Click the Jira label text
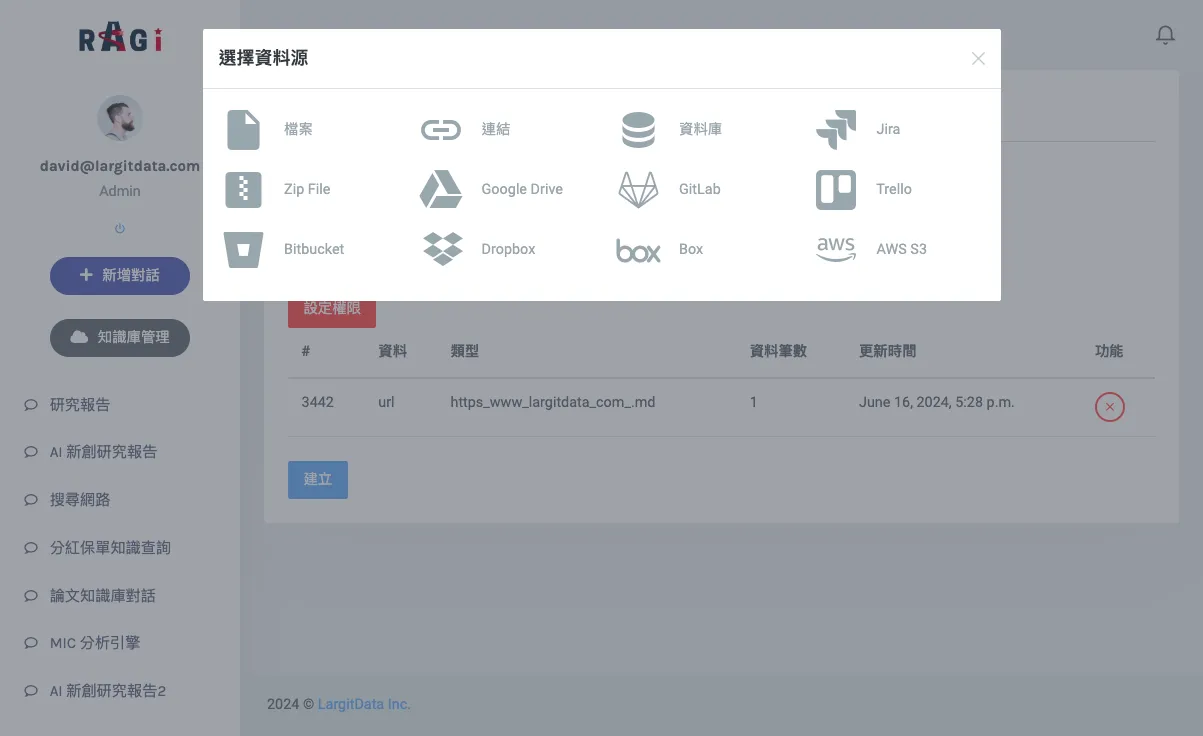 click(888, 130)
